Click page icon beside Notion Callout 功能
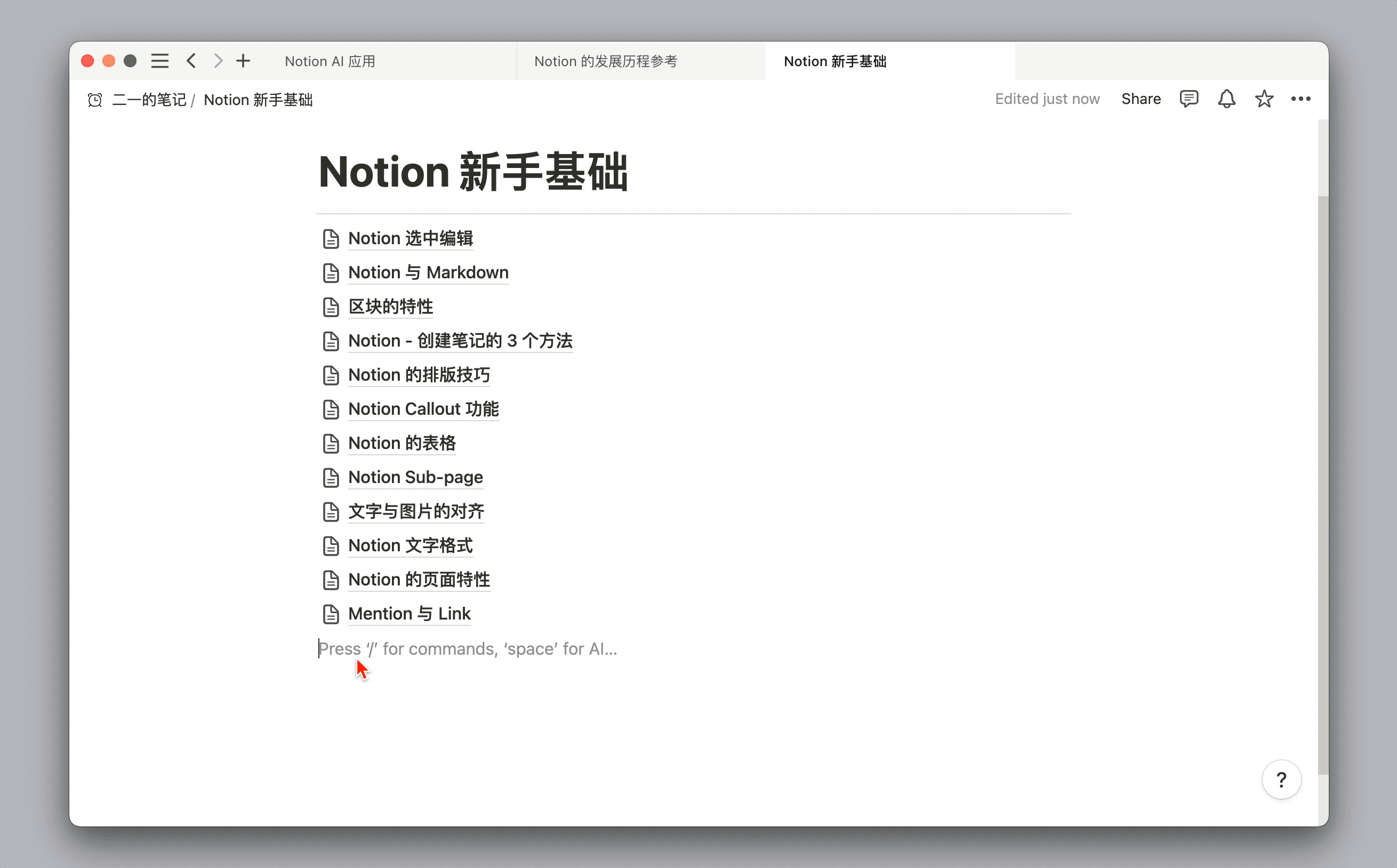1397x868 pixels. click(x=331, y=410)
